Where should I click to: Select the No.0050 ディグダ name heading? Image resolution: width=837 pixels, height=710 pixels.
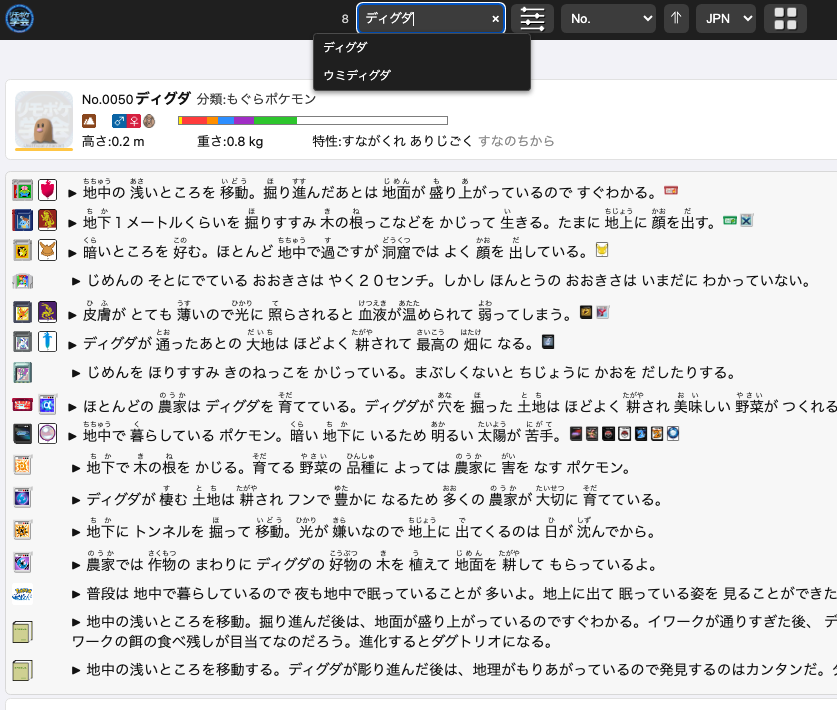point(136,99)
